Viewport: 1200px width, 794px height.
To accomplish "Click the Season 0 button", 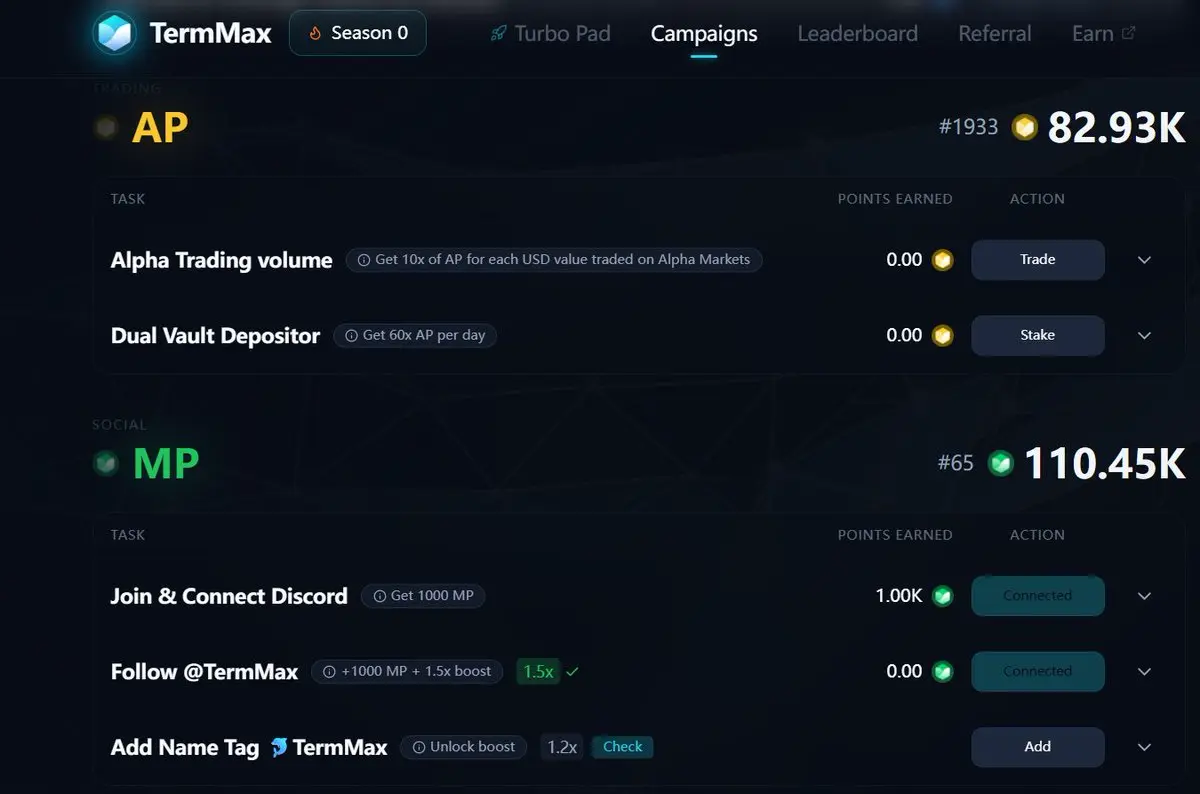I will click(357, 33).
